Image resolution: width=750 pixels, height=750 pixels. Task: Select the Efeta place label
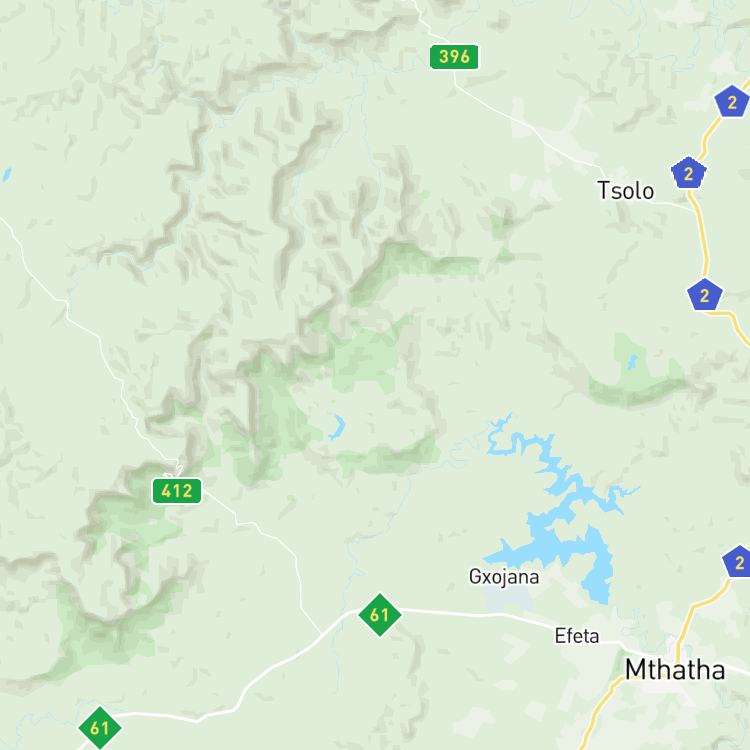577,636
